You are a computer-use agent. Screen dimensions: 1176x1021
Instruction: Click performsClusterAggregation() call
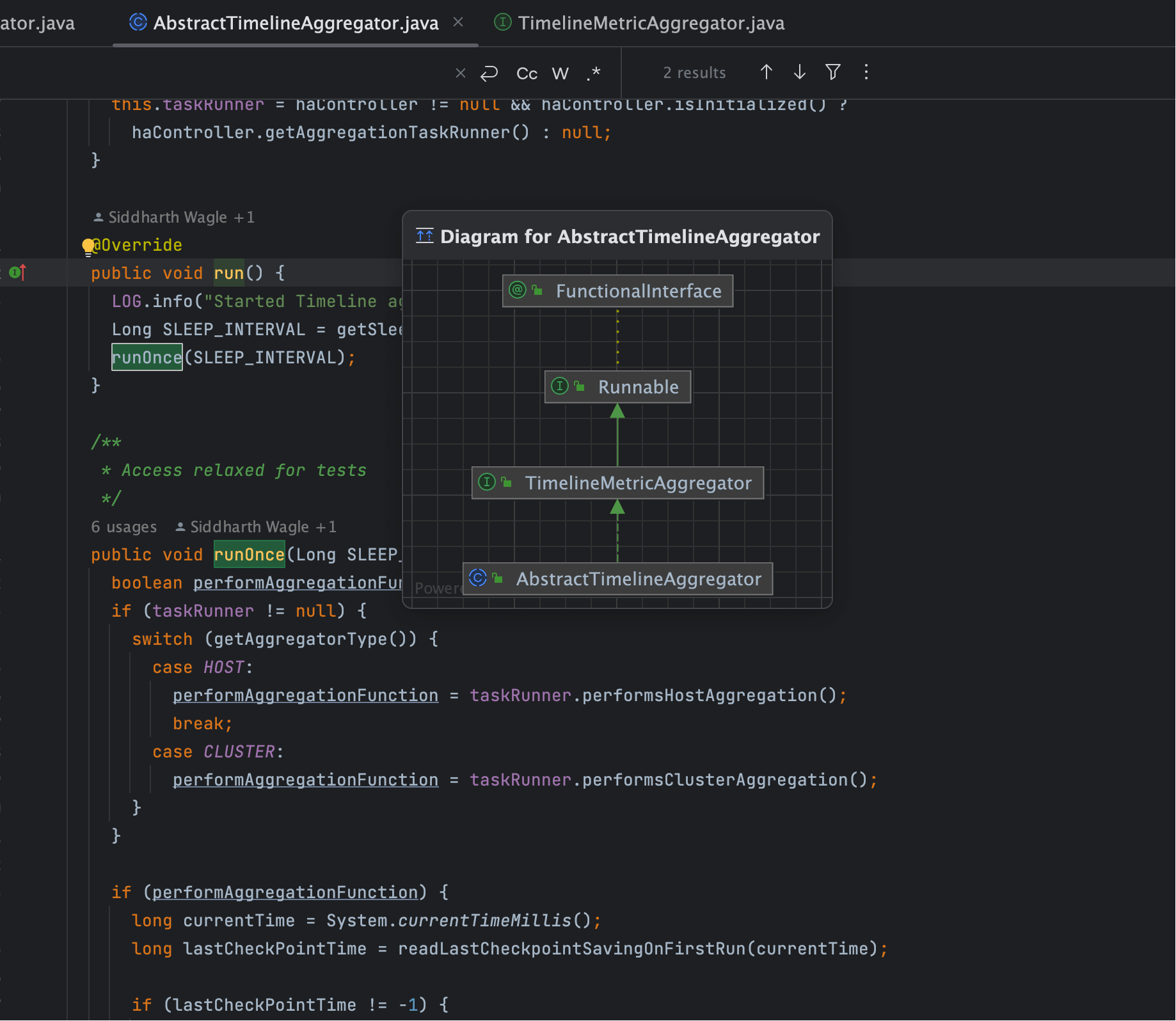coord(724,780)
